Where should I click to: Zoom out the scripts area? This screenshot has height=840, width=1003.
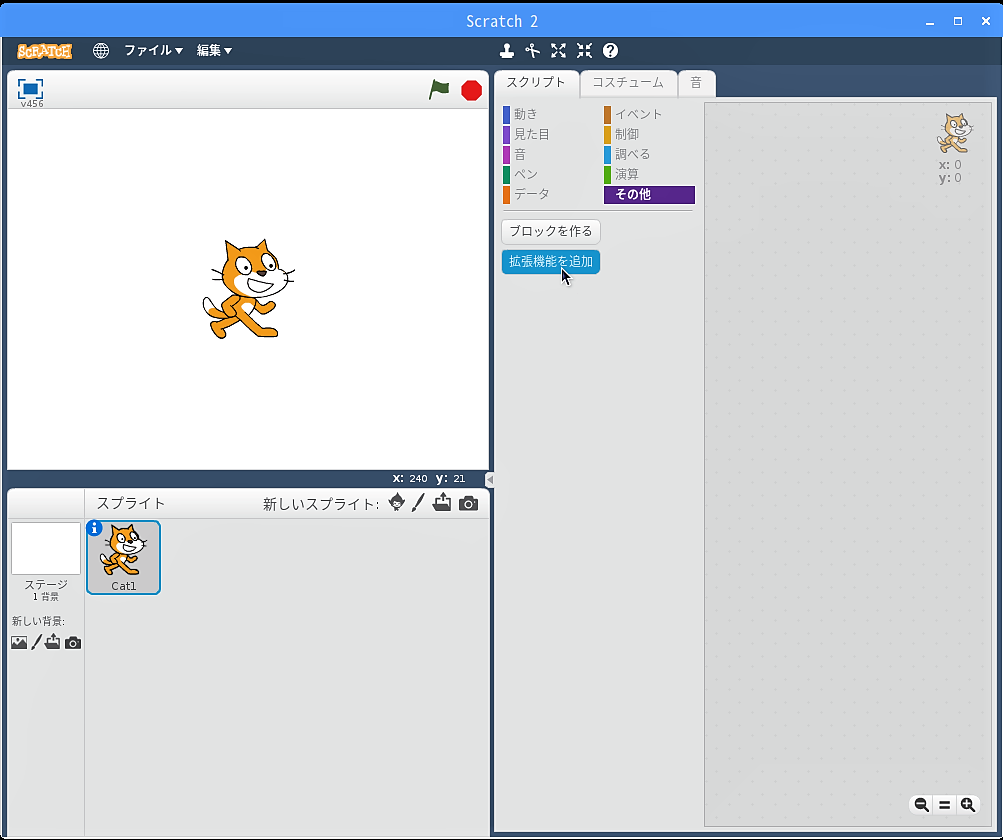pos(922,805)
